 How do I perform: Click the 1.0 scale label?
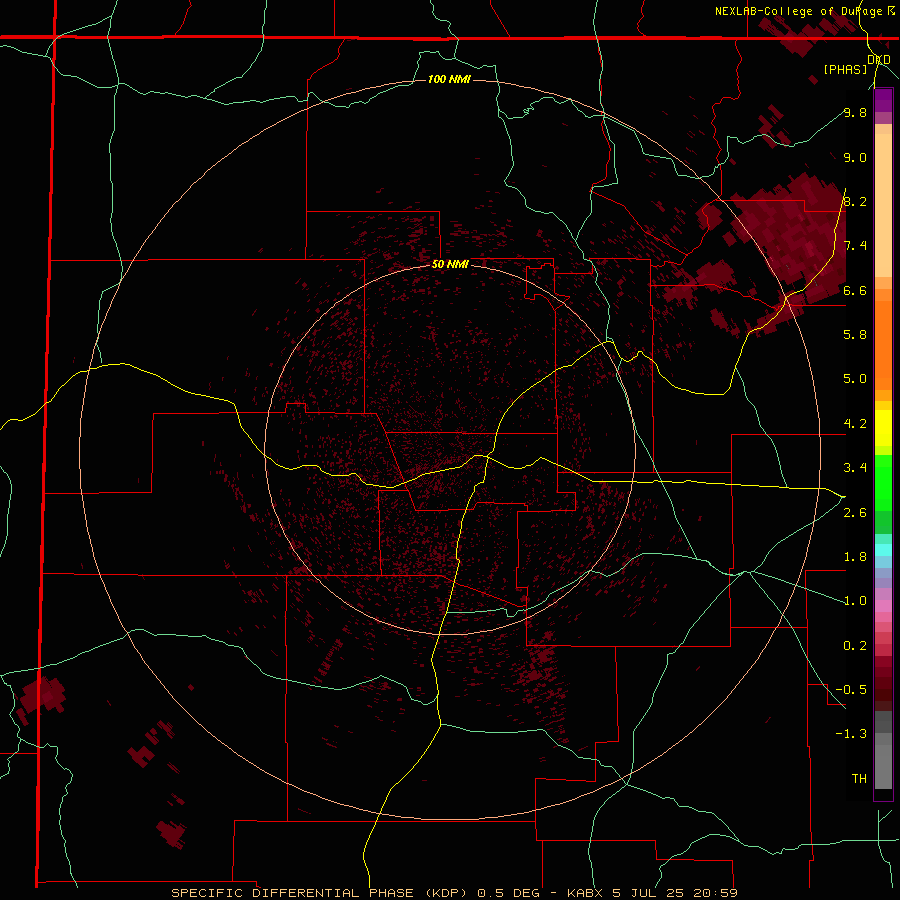tap(855, 601)
